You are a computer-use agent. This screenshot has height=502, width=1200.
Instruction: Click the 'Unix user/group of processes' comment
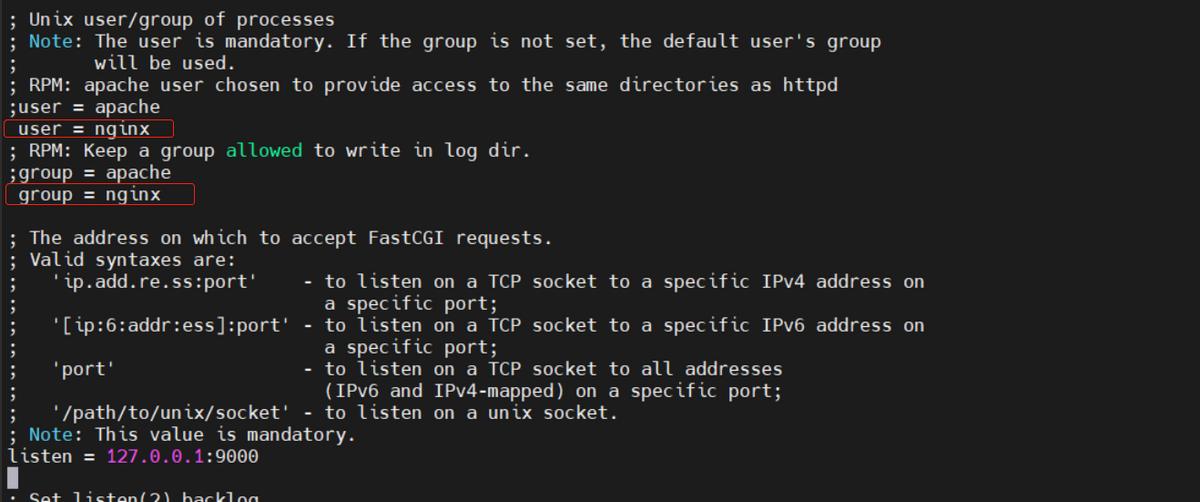click(x=182, y=19)
